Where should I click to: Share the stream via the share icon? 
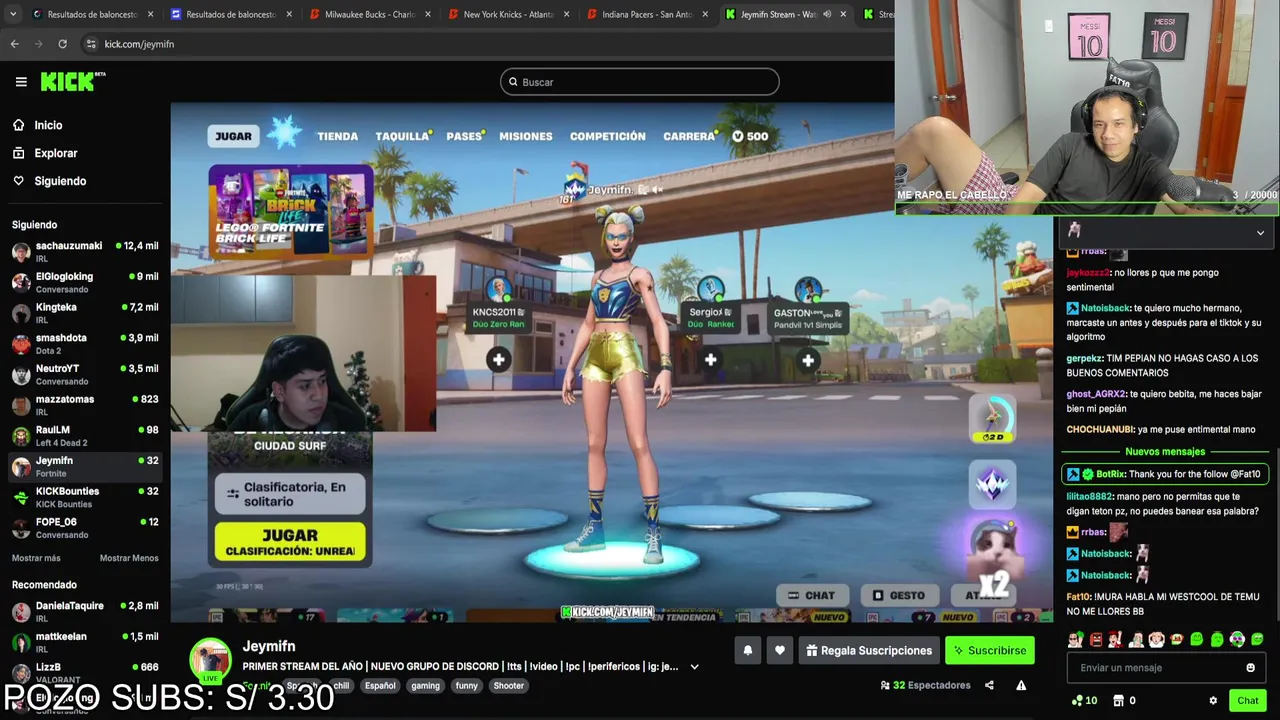coord(989,685)
